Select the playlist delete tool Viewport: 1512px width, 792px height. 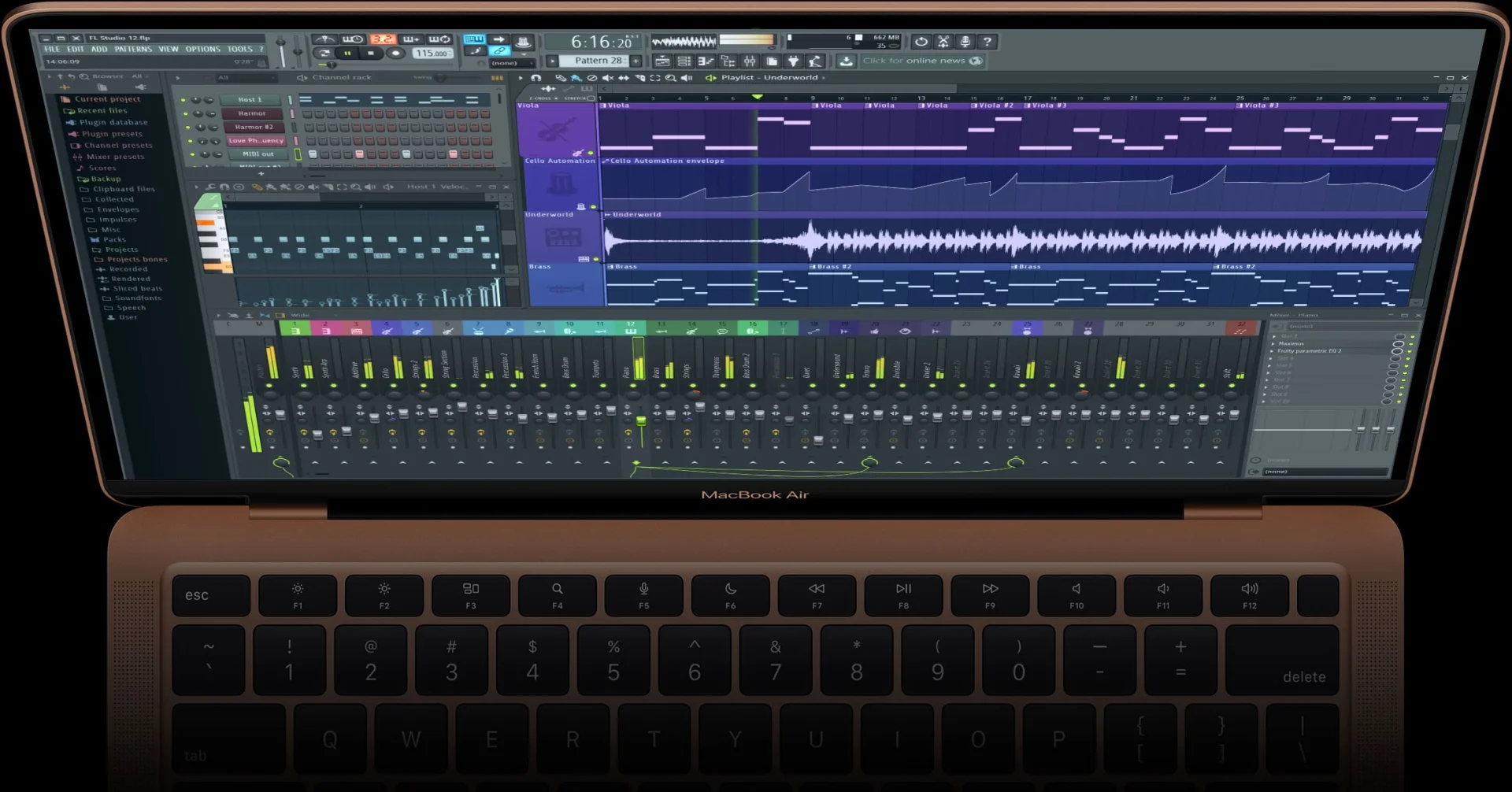592,78
